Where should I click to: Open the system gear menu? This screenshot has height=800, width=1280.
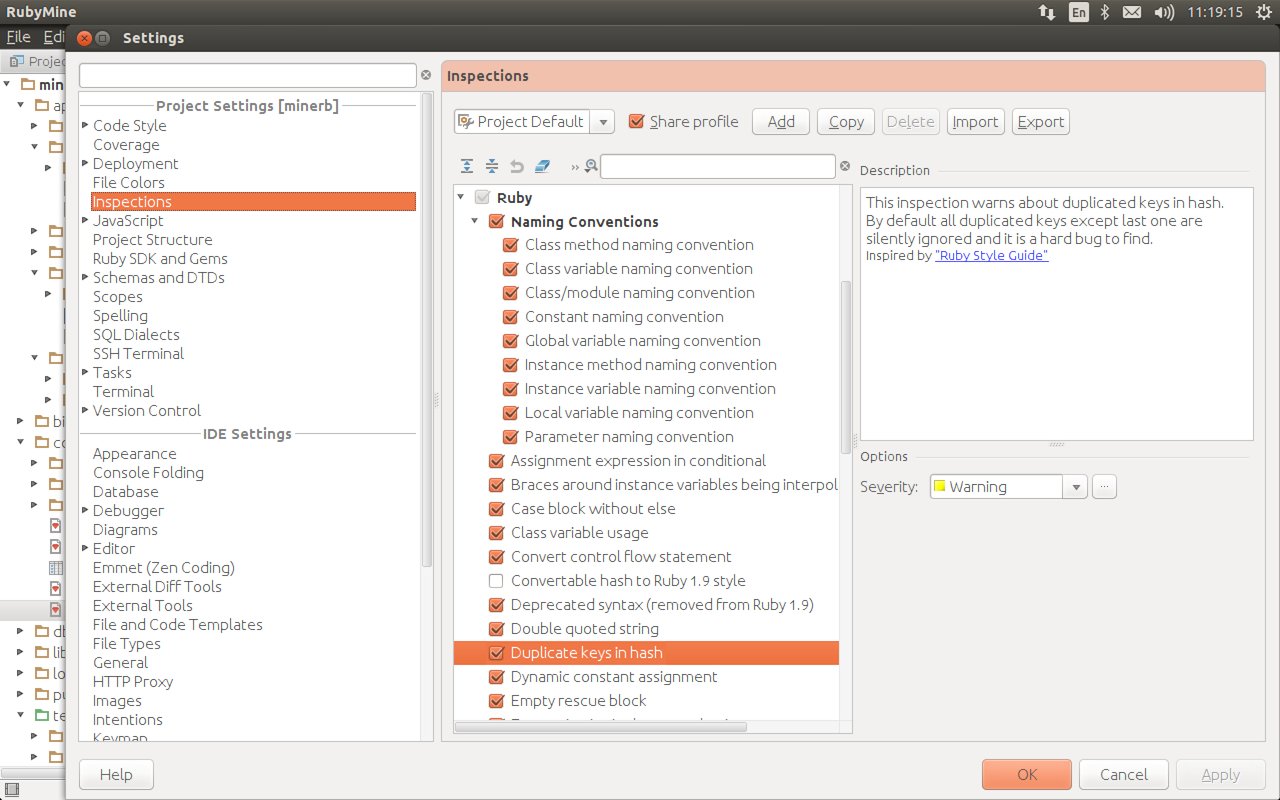(x=1263, y=12)
